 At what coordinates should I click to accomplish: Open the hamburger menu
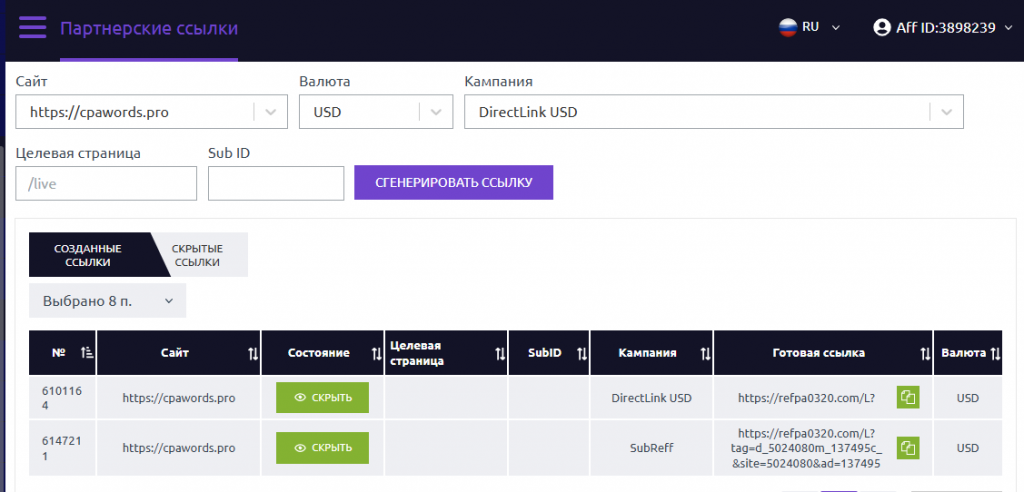tap(32, 27)
